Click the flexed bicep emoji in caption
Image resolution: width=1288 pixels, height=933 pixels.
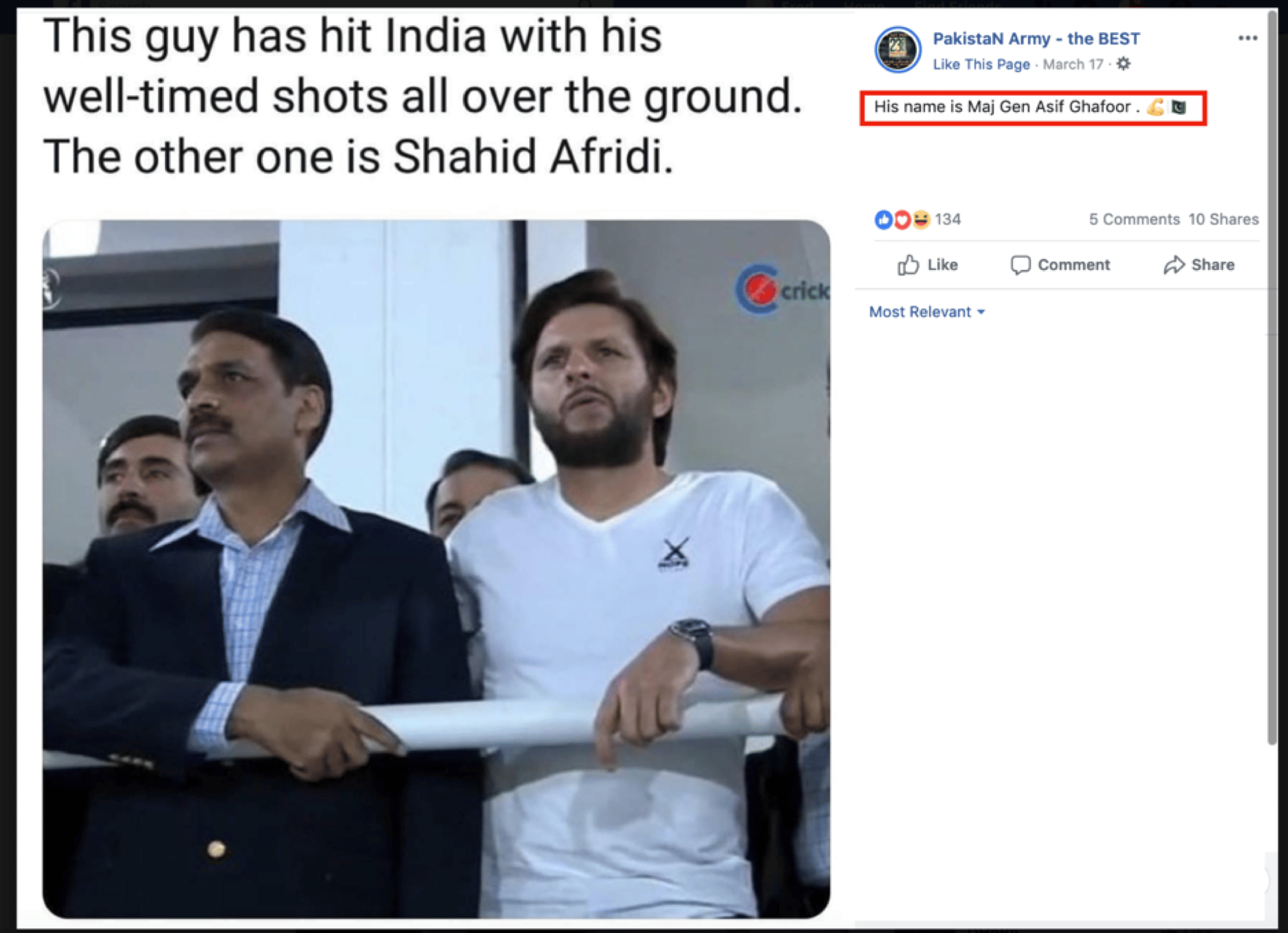click(1155, 107)
